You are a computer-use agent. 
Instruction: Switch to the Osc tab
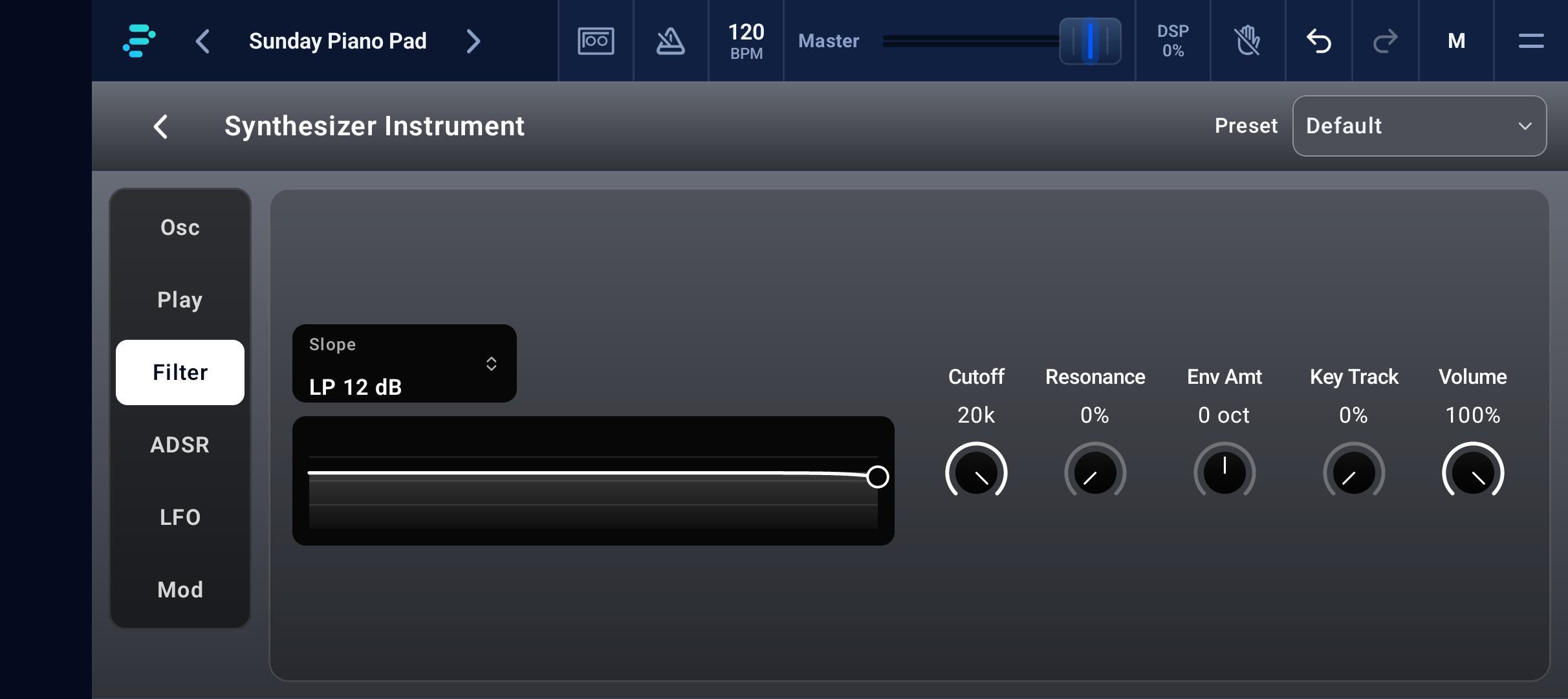[x=180, y=228]
